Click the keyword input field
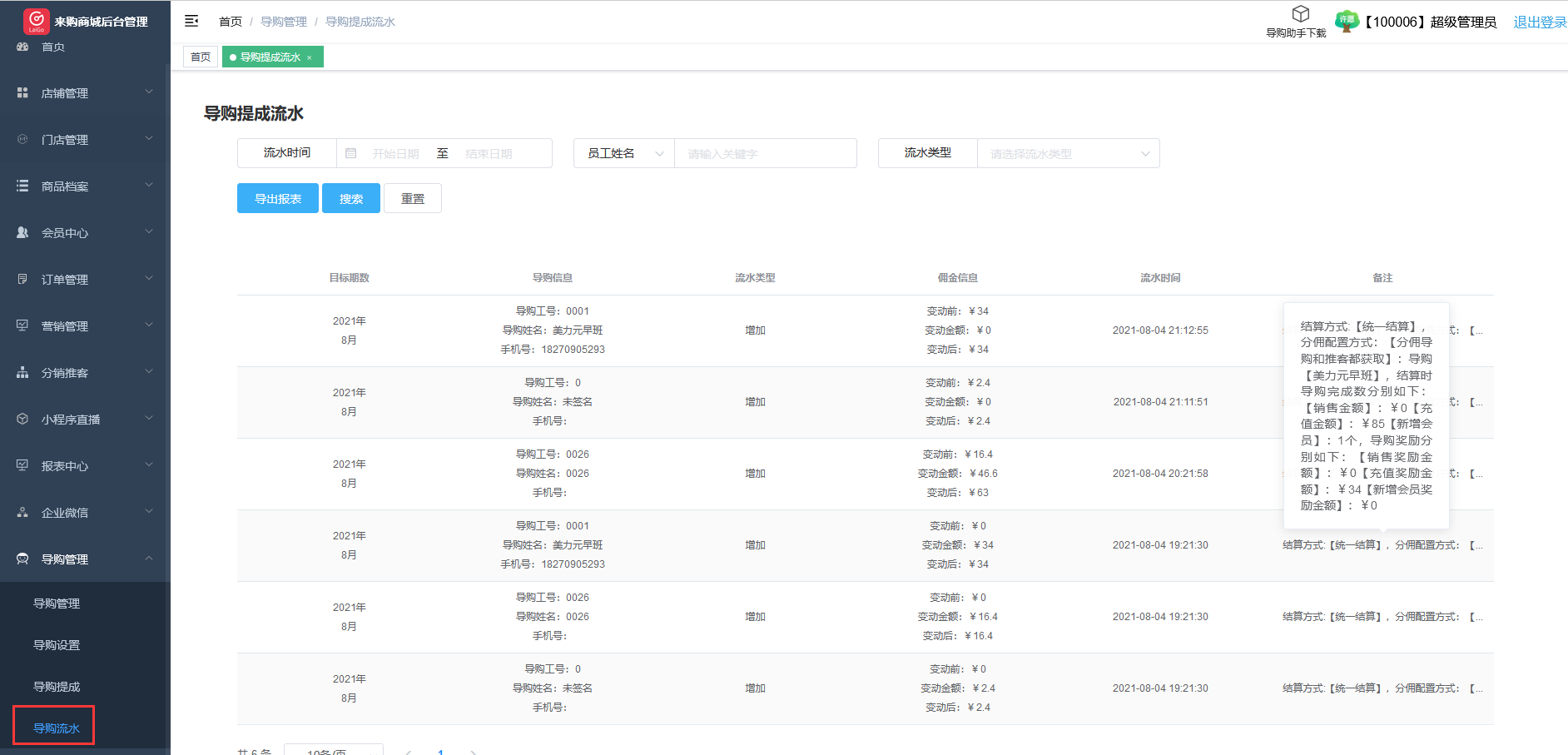This screenshot has height=755, width=1568. pyautogui.click(x=764, y=153)
